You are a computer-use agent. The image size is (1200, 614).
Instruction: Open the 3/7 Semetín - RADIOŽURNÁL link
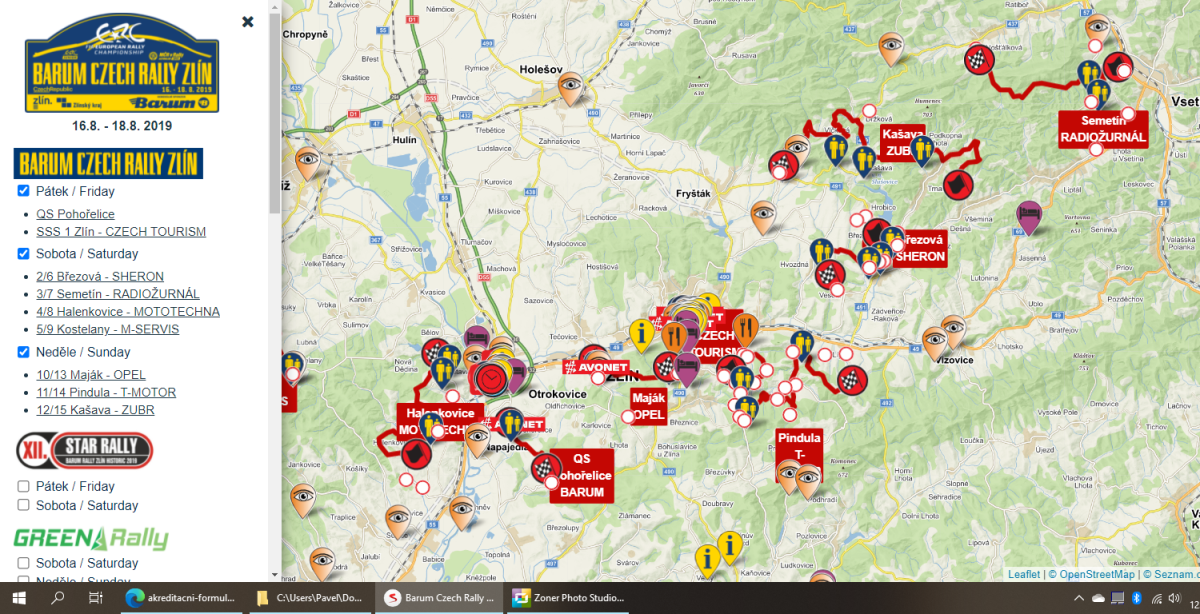coord(117,294)
